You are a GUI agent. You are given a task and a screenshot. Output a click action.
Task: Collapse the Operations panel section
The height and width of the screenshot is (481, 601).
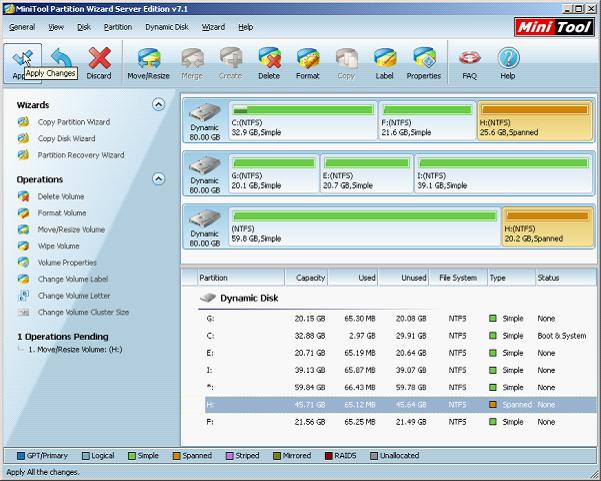pyautogui.click(x=158, y=179)
